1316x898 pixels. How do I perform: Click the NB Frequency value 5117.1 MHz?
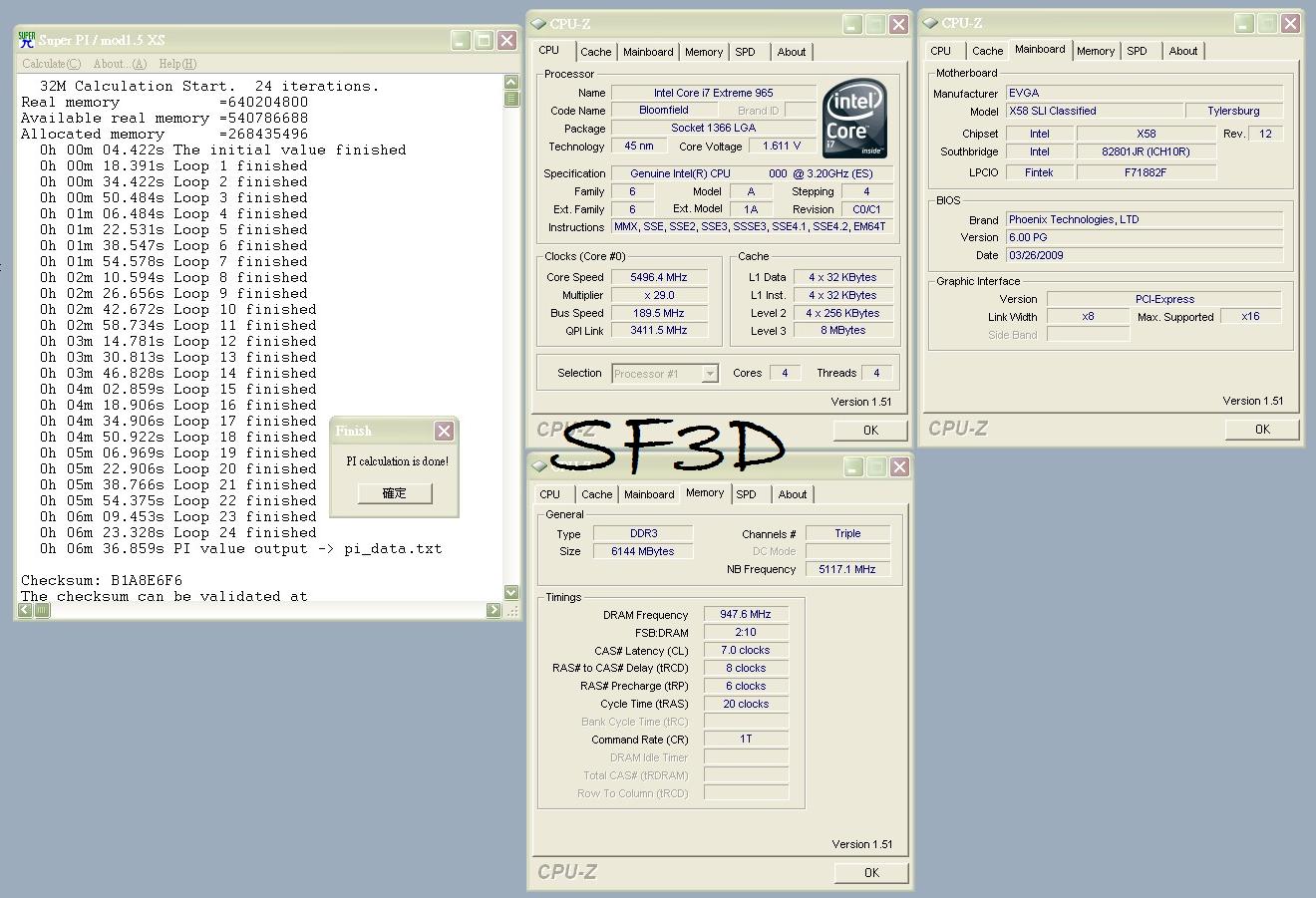(x=847, y=569)
